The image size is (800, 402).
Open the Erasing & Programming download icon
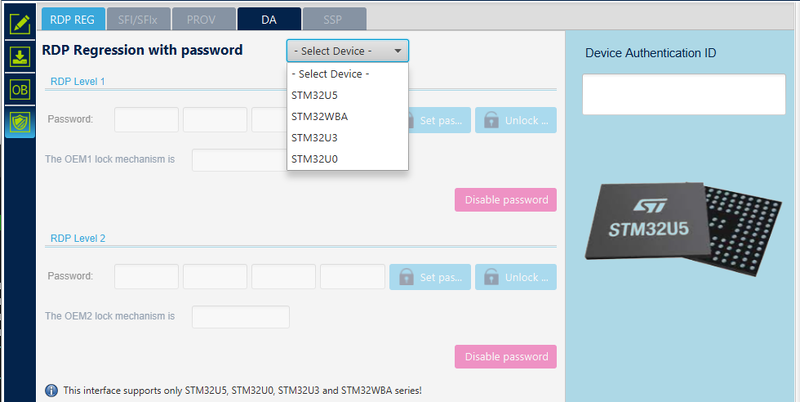click(x=20, y=56)
